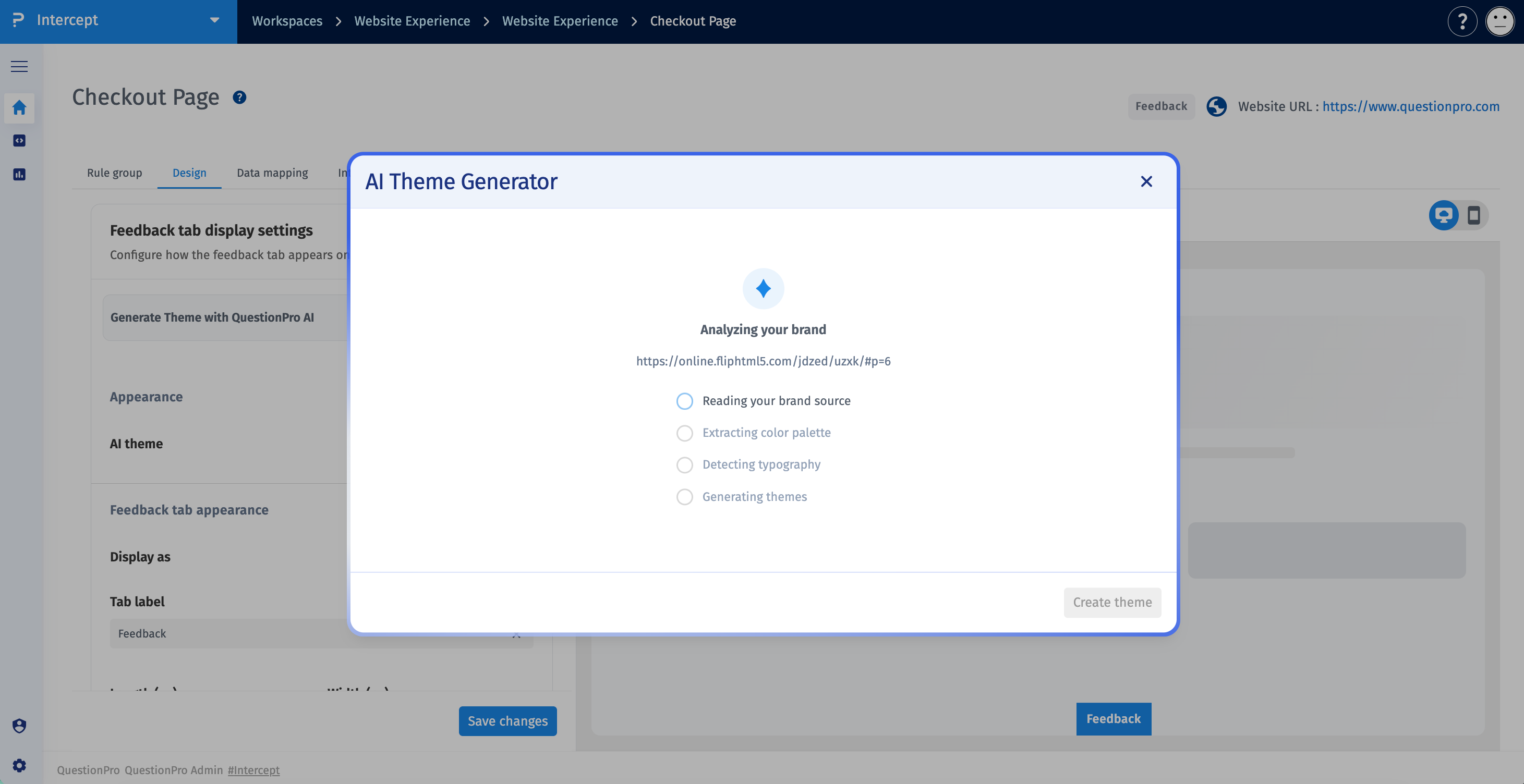
Task: Click the AI Theme Generator title
Action: coord(461,181)
